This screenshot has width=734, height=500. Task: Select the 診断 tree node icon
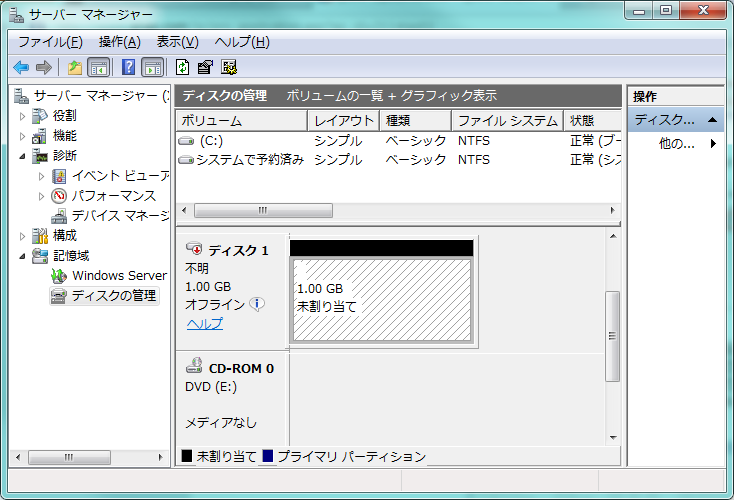40,156
